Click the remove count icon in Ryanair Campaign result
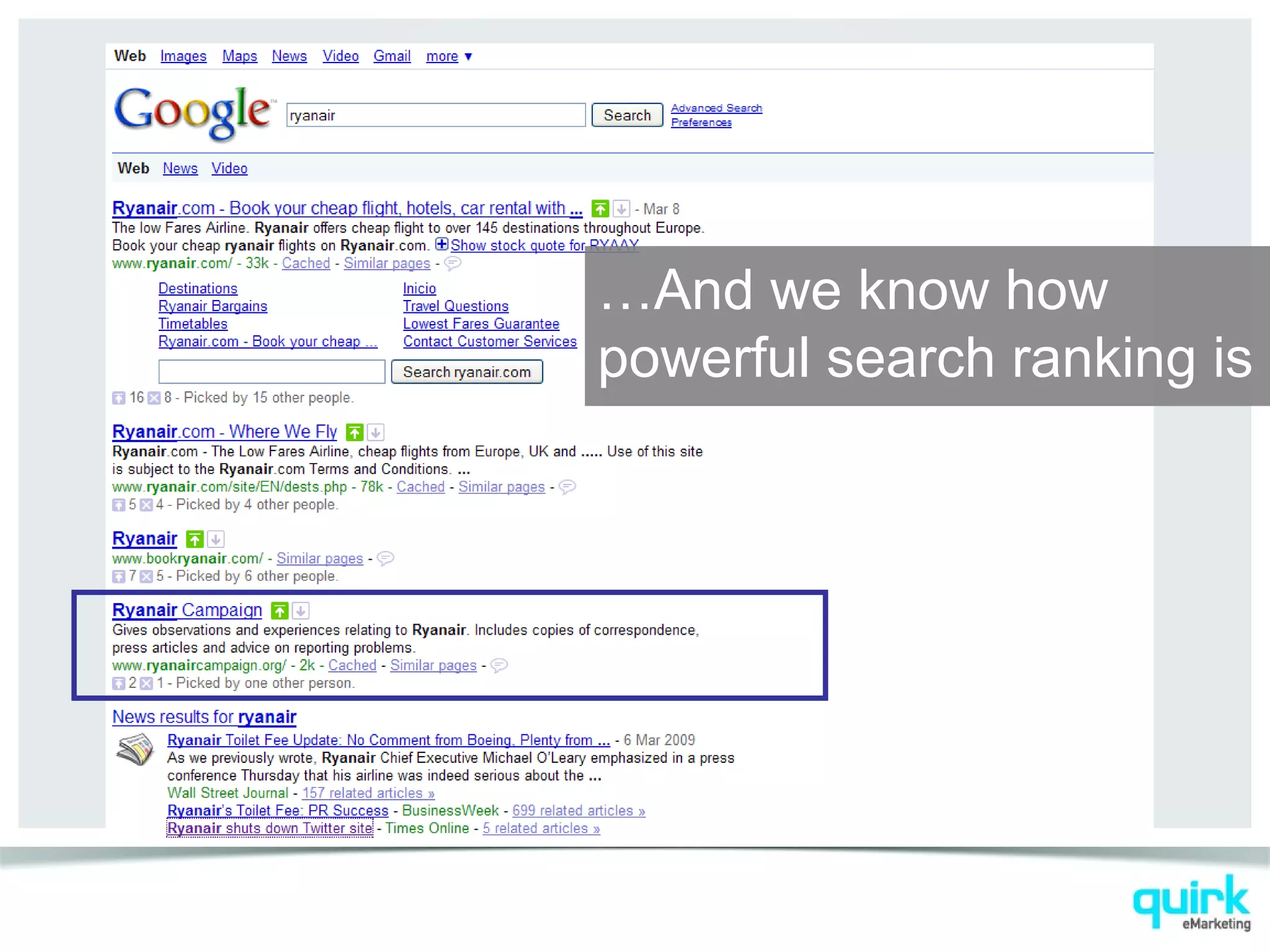 click(146, 684)
